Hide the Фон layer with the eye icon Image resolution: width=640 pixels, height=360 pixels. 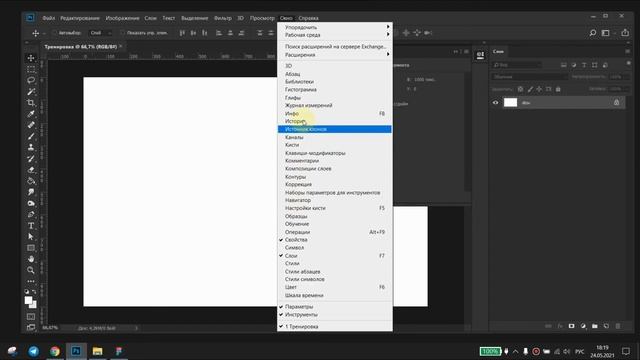coord(496,103)
